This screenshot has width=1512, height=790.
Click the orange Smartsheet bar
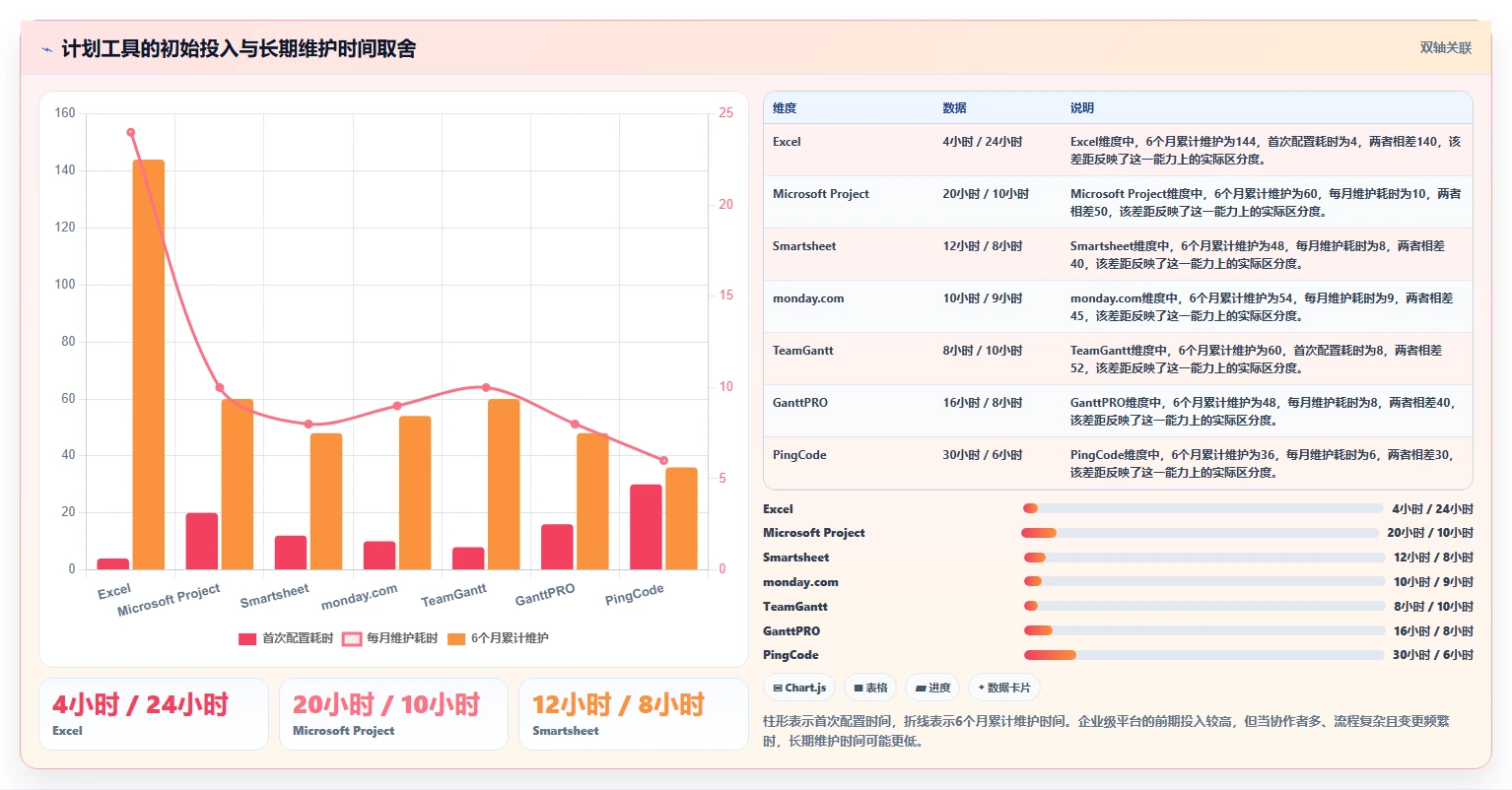(326, 501)
